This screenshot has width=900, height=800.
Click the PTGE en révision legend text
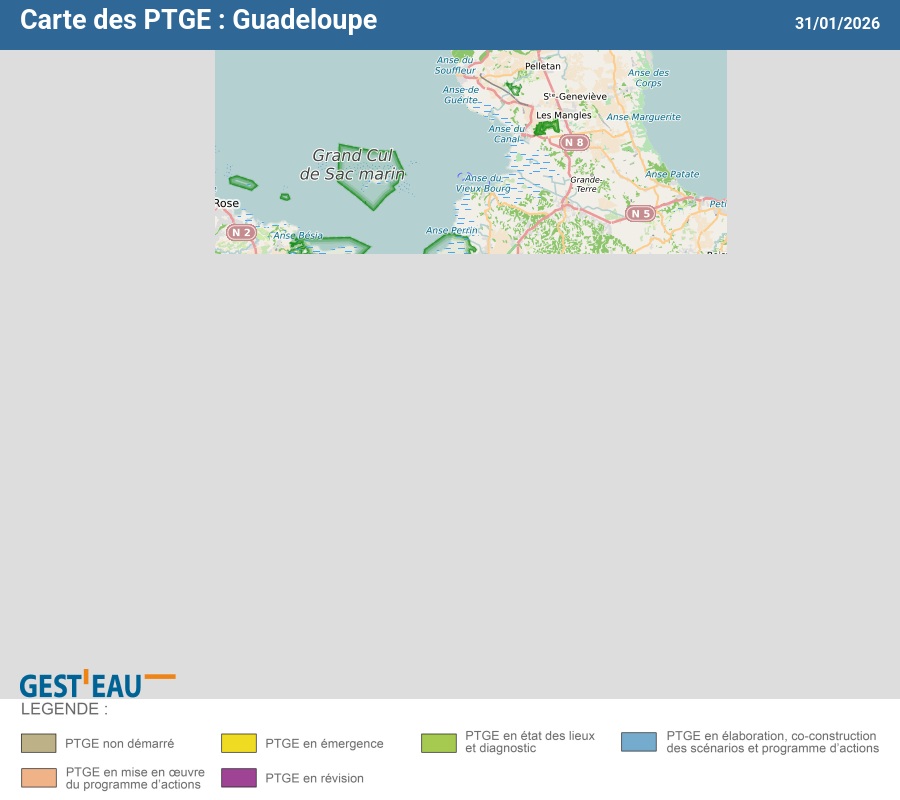click(314, 778)
